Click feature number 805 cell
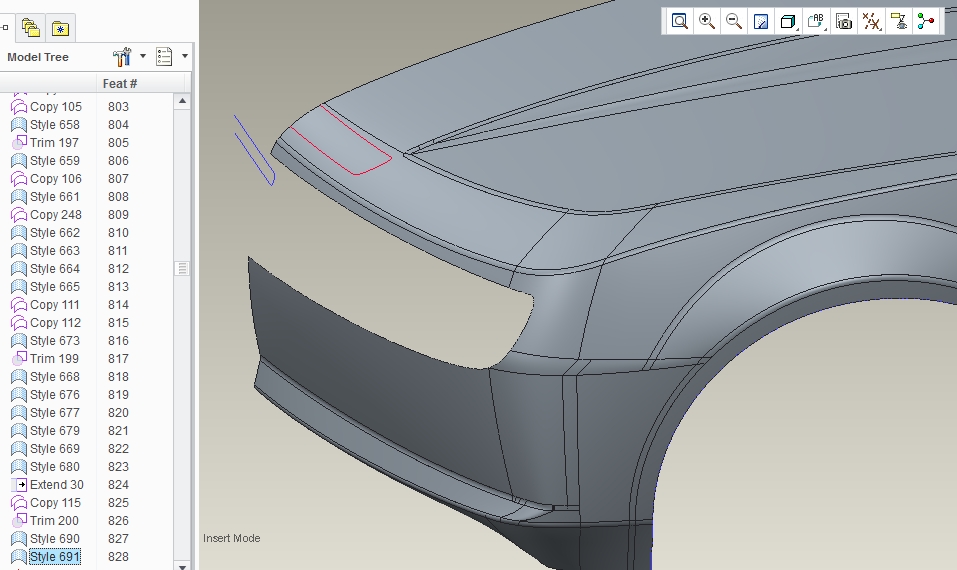Viewport: 957px width, 570px height. (x=118, y=143)
